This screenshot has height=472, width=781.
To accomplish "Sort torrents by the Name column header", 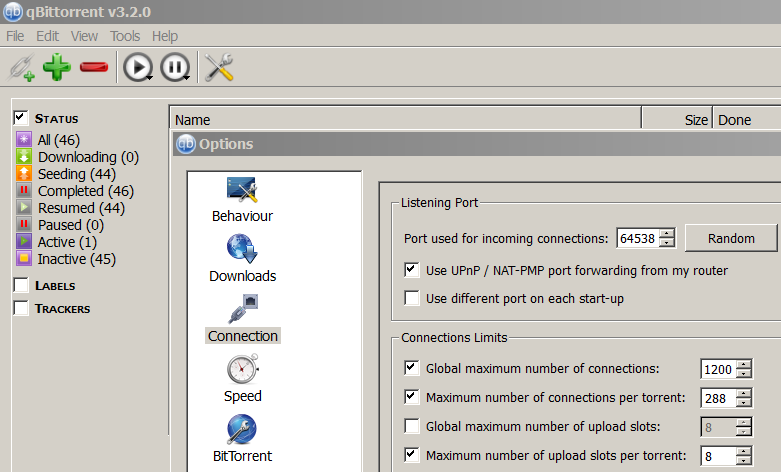I will point(405,119).
